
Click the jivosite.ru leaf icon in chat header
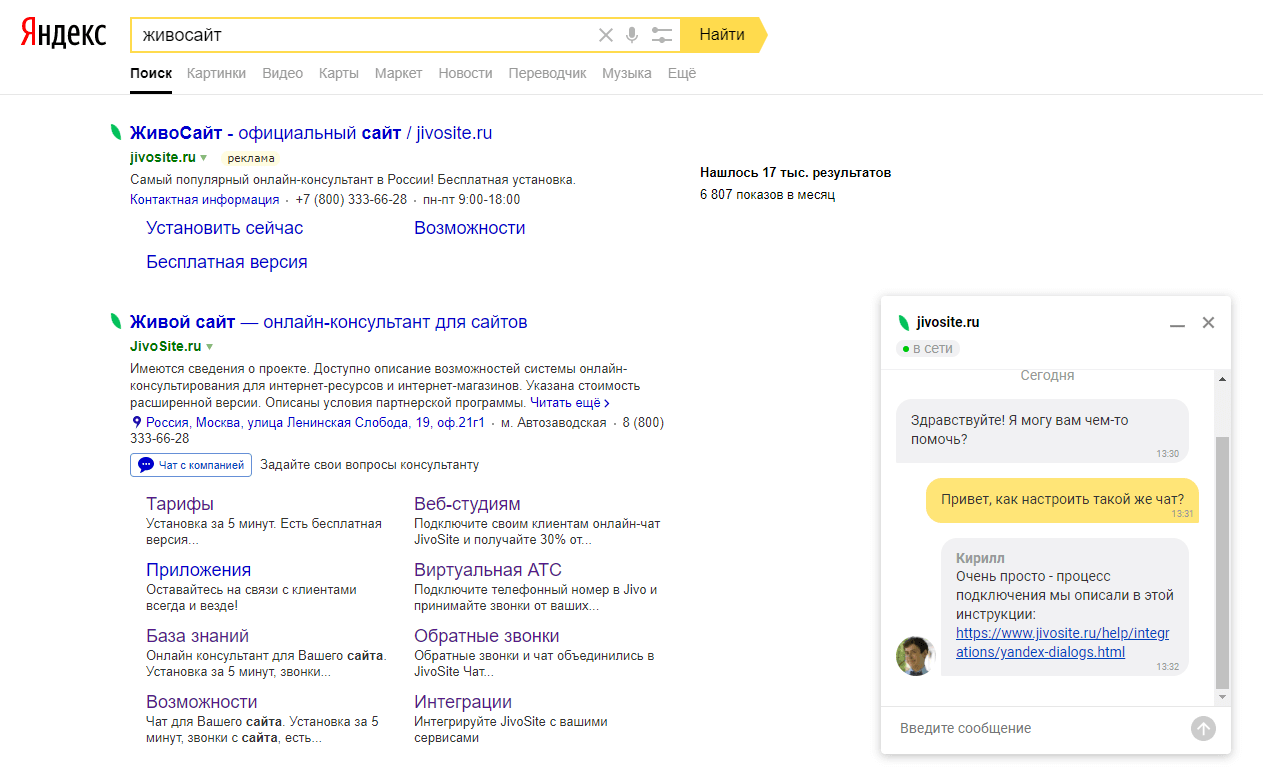(x=904, y=322)
